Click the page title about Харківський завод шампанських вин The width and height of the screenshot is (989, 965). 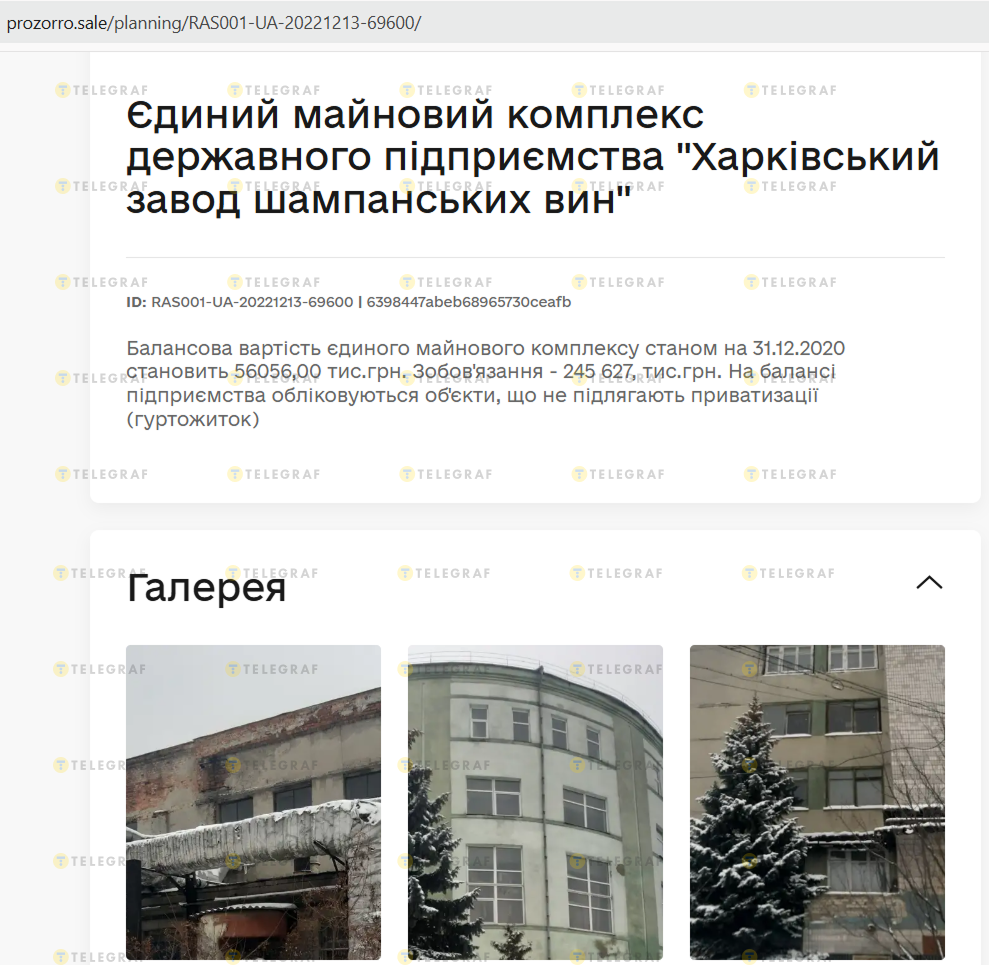coord(533,159)
